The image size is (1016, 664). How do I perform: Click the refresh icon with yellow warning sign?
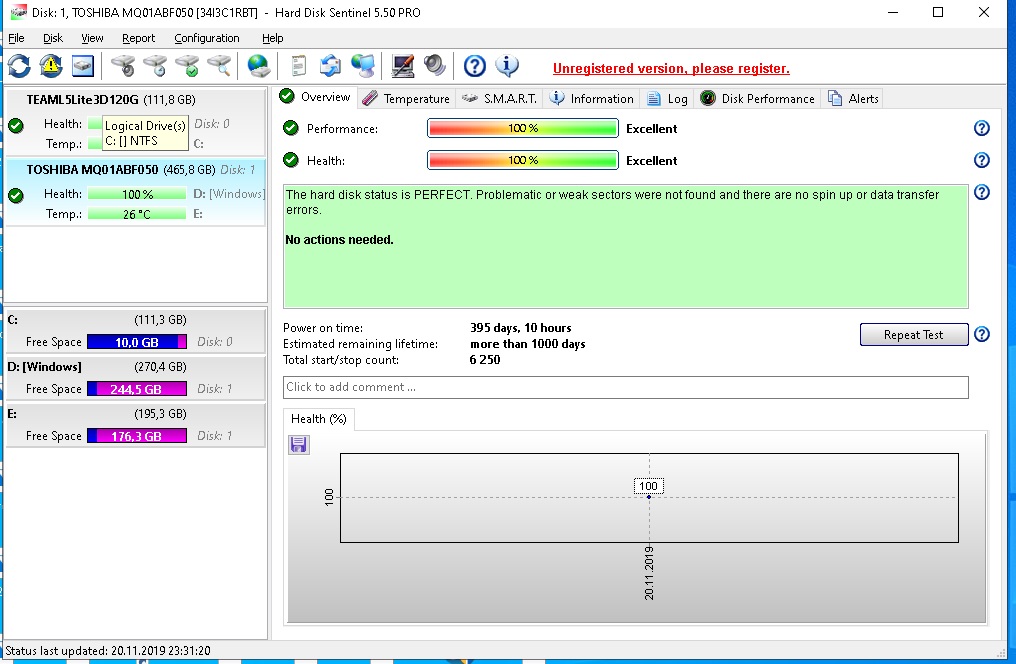51,65
